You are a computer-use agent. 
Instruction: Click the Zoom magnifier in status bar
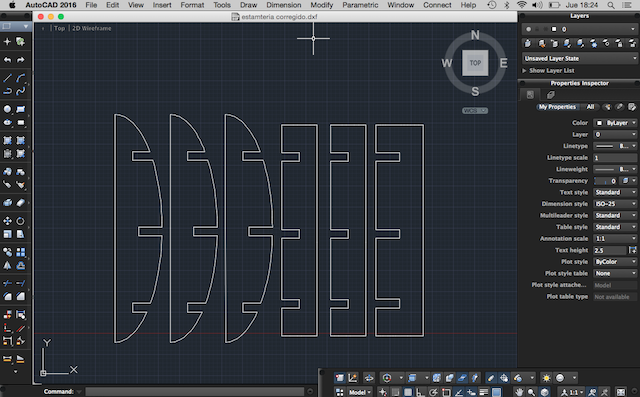pos(531,392)
